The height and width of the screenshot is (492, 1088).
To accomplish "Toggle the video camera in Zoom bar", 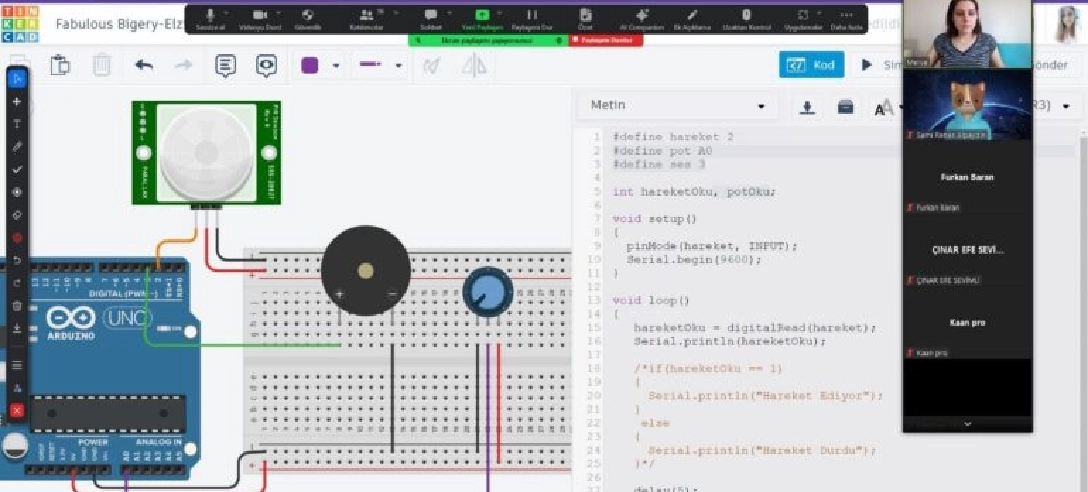I will coord(260,17).
